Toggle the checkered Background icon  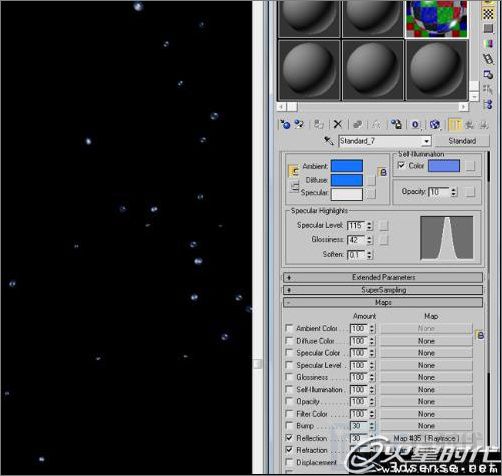click(x=488, y=14)
